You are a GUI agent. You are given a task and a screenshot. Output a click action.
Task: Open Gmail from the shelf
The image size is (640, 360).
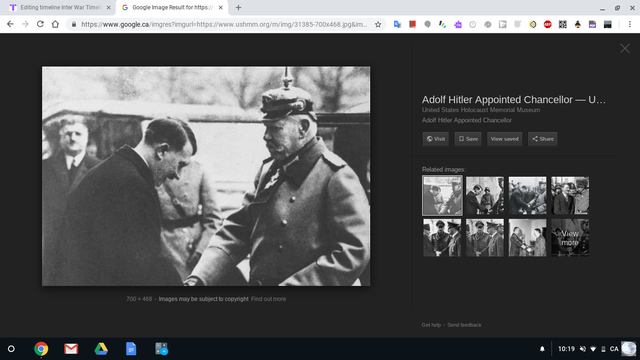click(x=71, y=349)
